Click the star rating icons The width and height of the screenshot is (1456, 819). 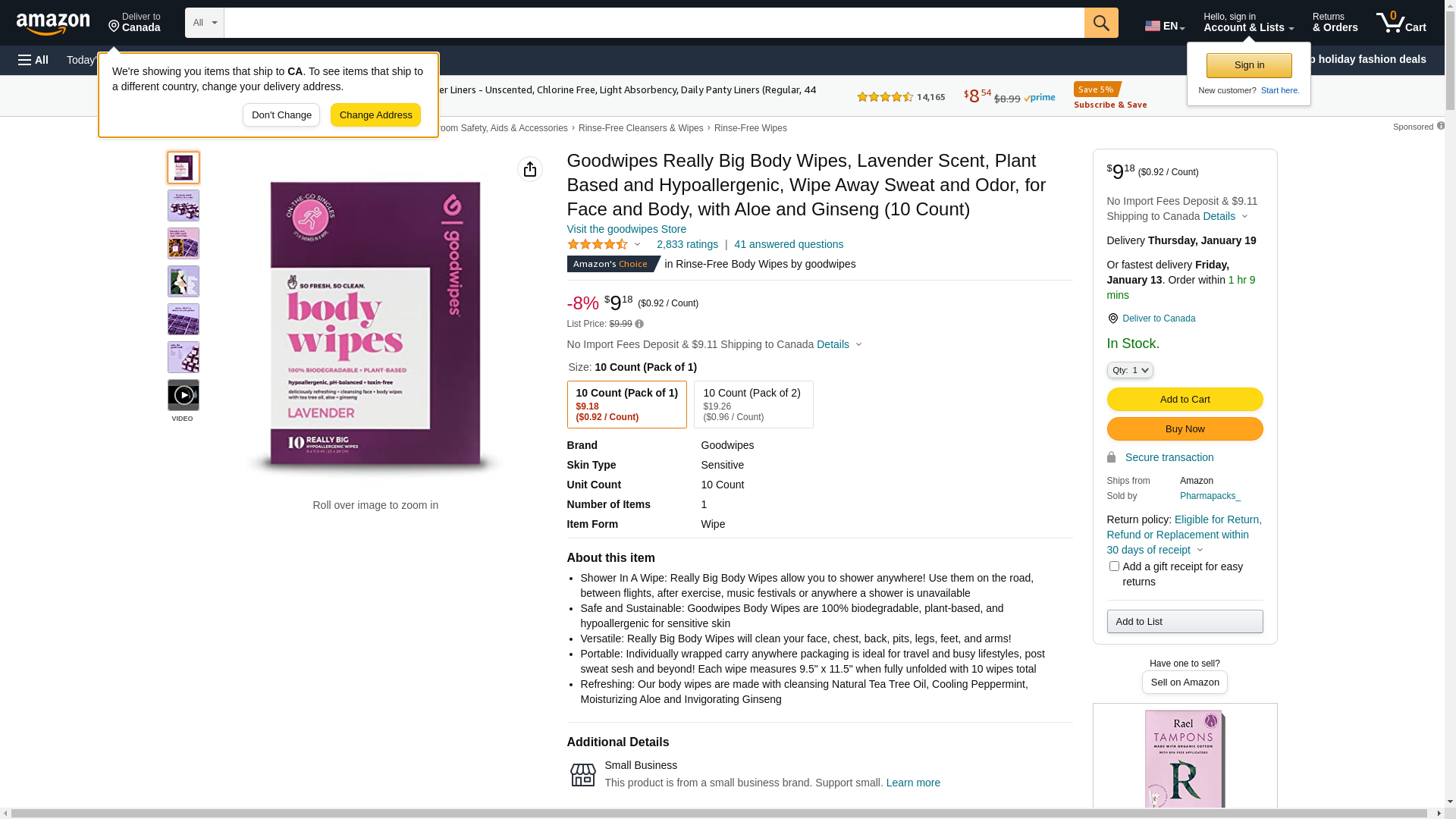click(x=598, y=244)
